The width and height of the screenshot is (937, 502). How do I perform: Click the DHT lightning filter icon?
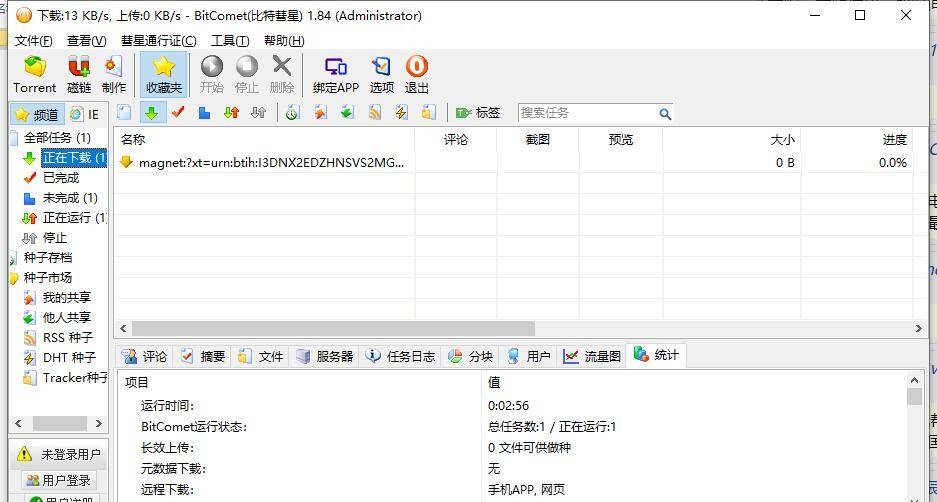(402, 112)
